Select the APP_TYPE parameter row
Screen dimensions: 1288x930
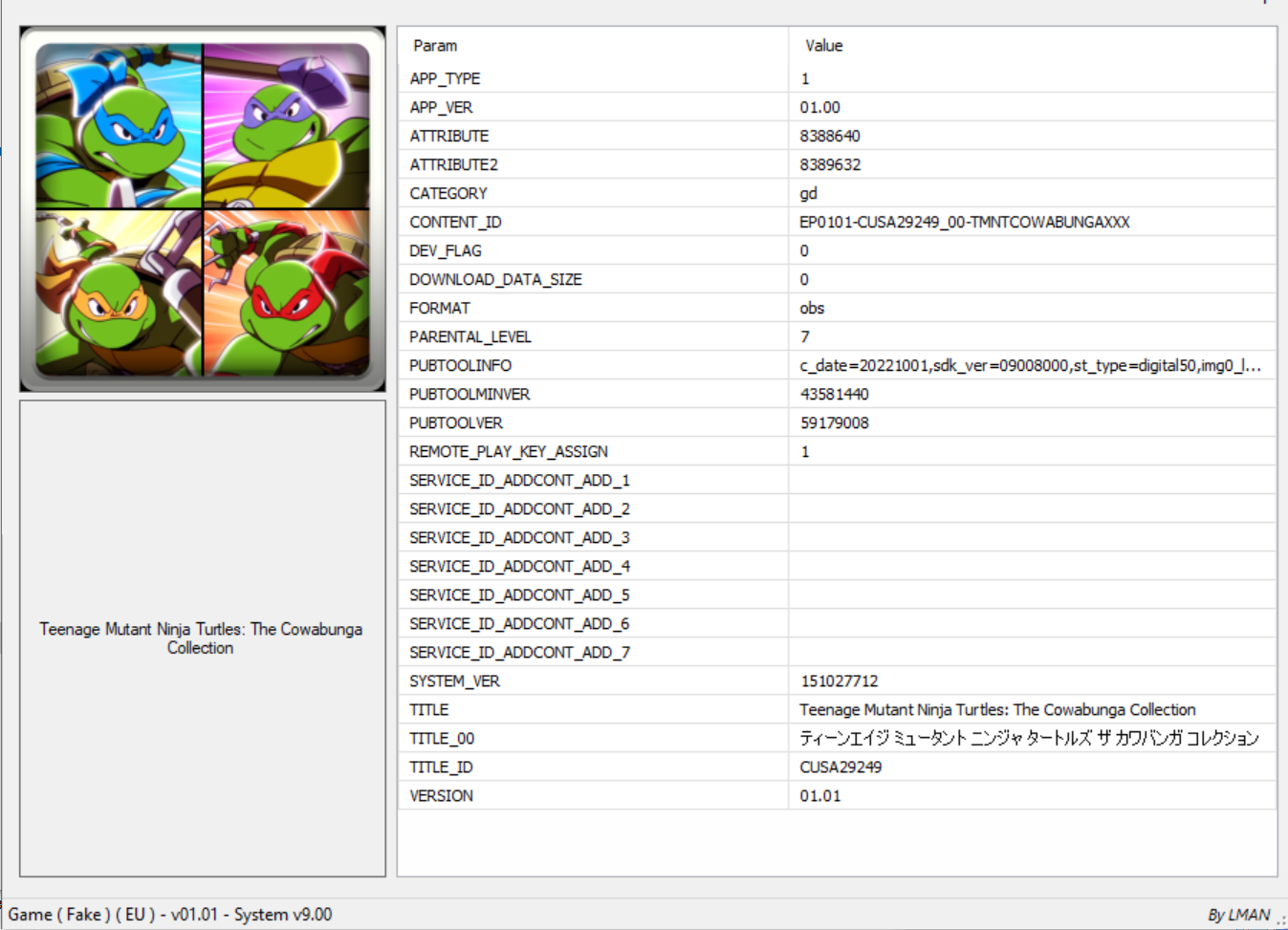[838, 78]
